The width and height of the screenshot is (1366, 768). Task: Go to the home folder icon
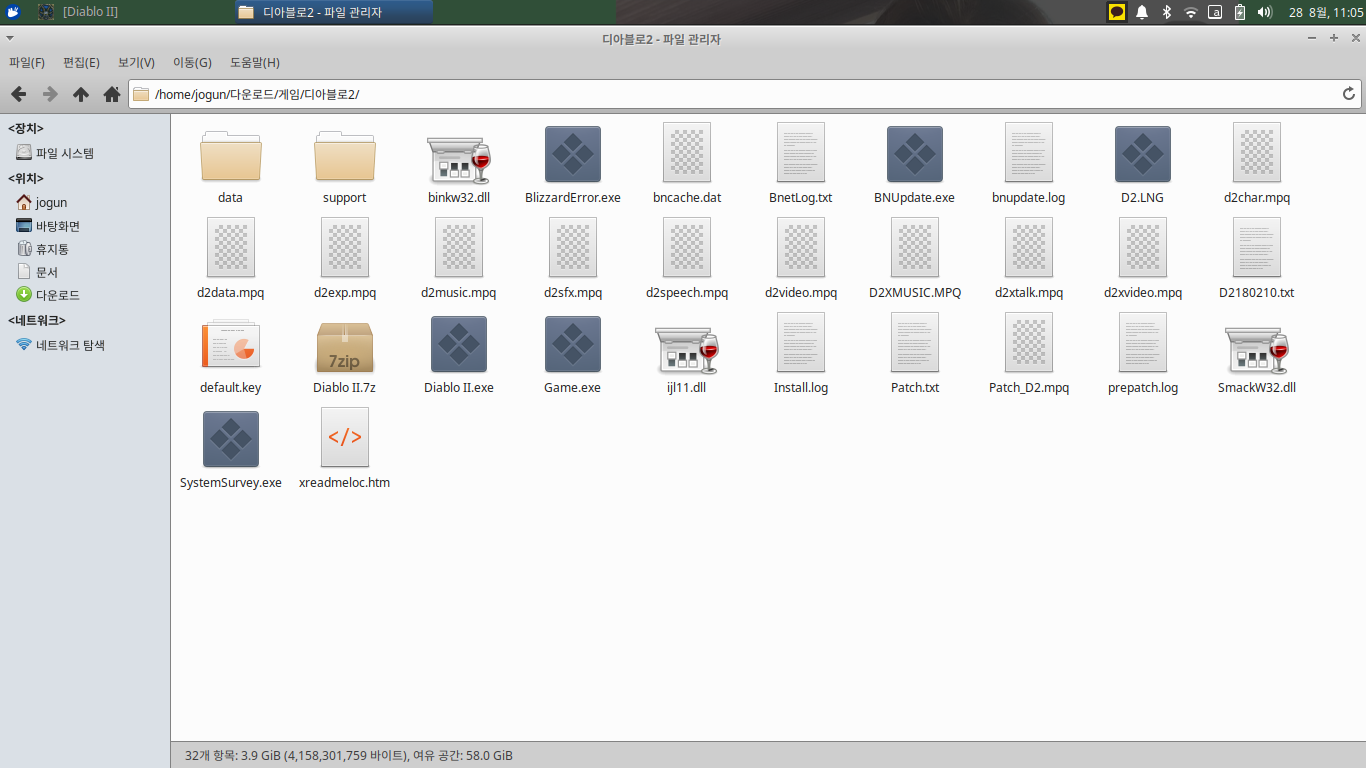coord(112,94)
